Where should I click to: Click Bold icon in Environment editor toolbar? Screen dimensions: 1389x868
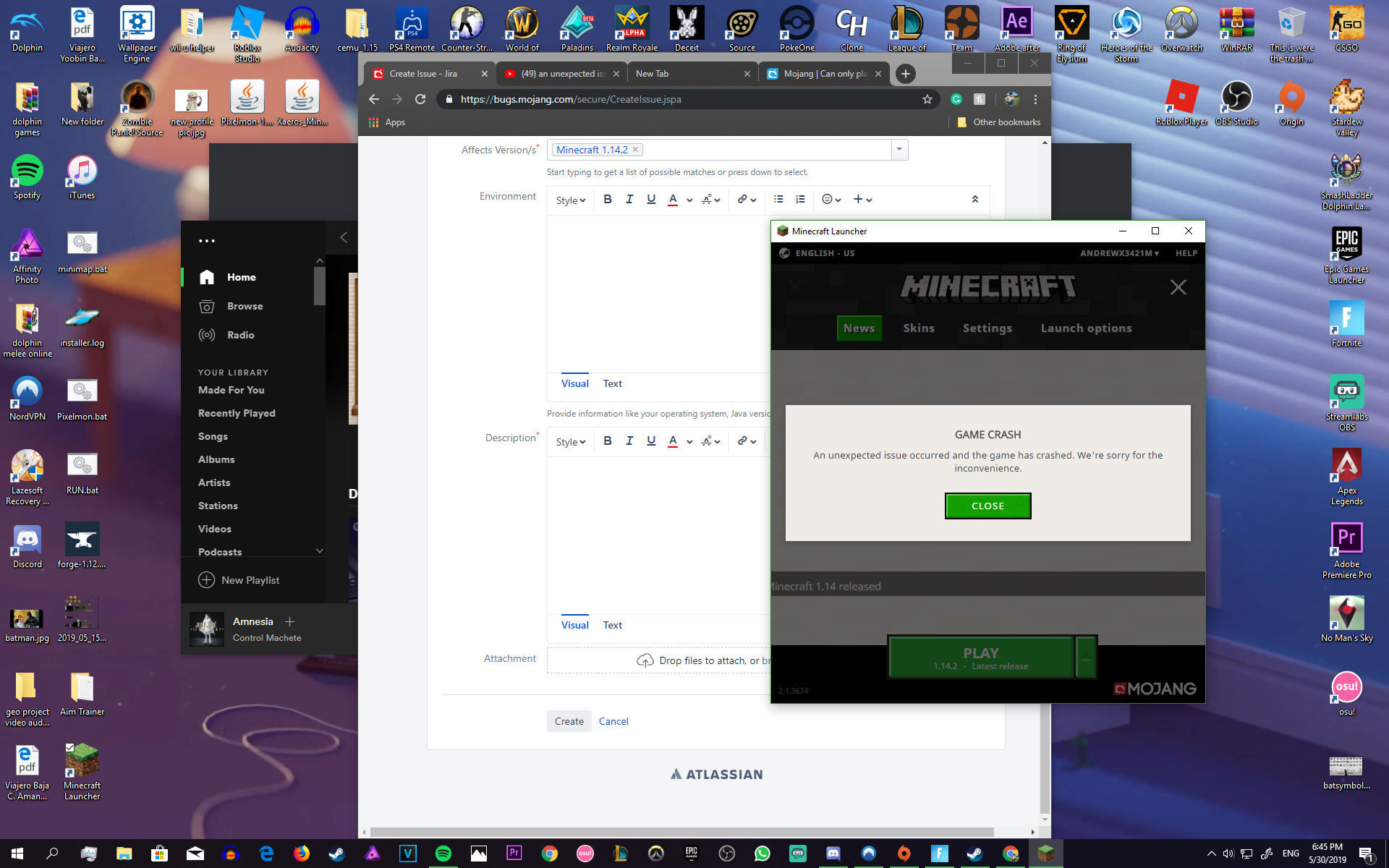608,200
